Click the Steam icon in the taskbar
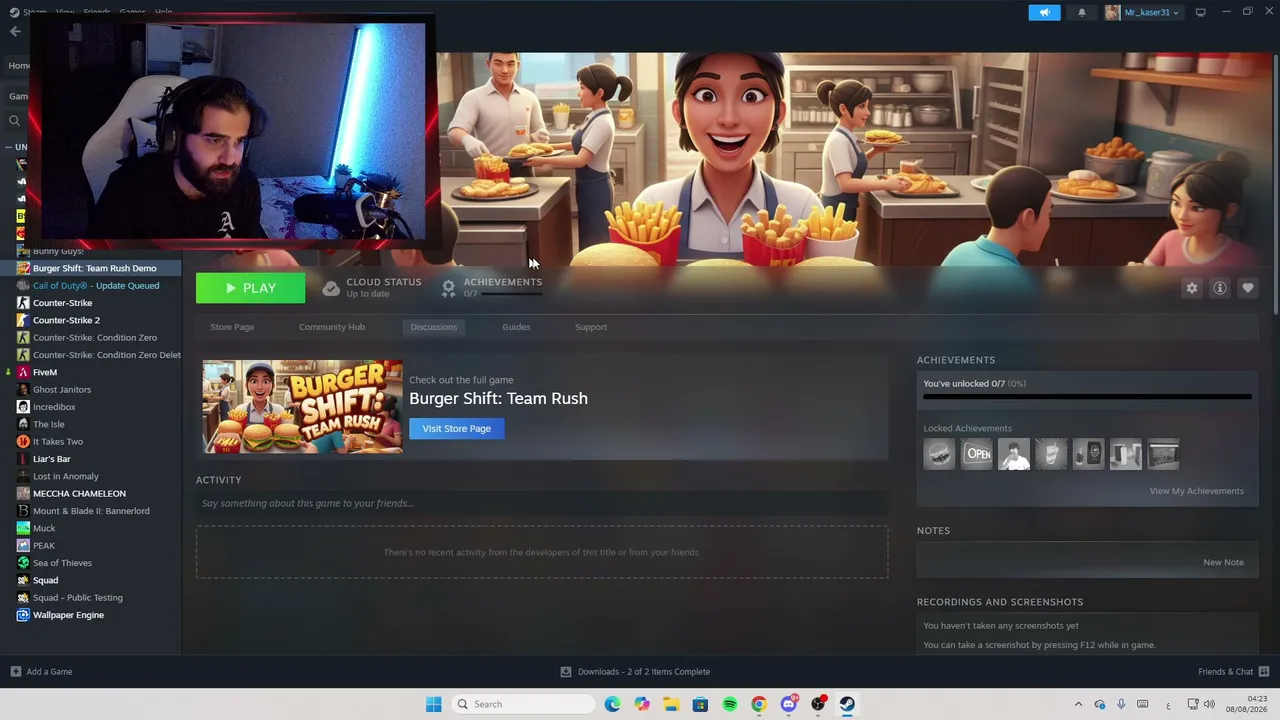 847,704
